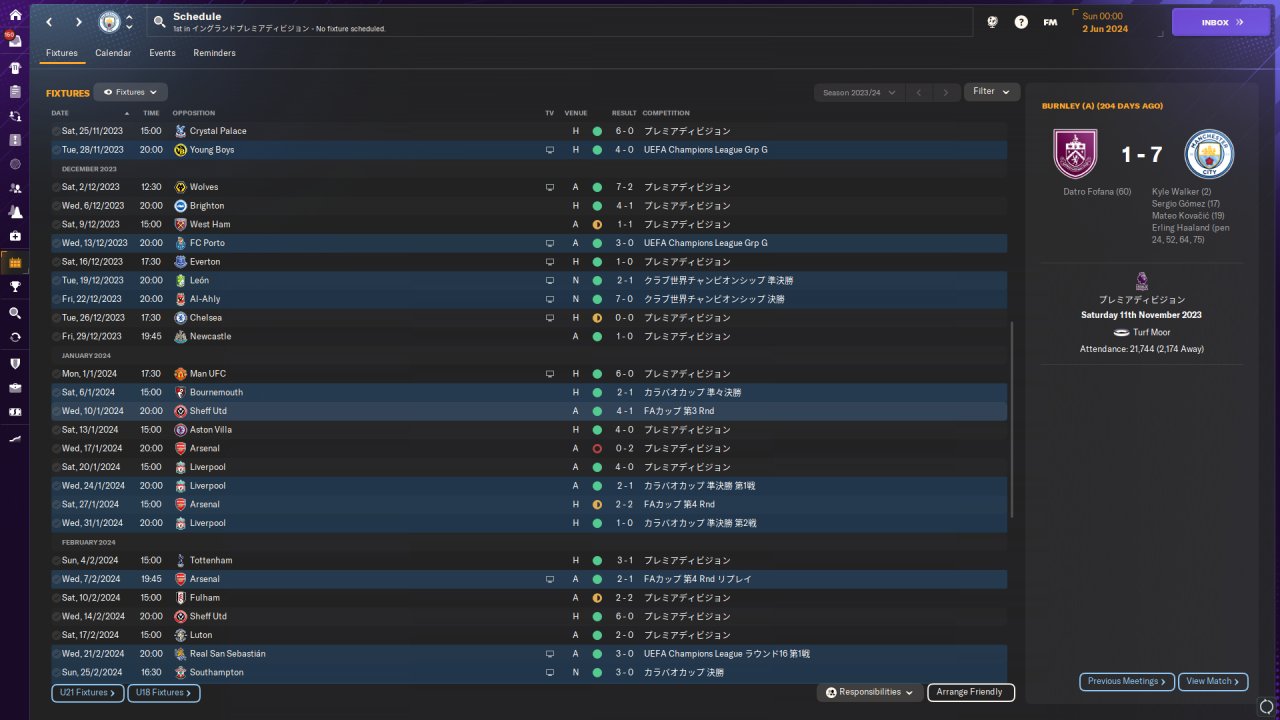Click the Manchester City crest in the match panel

[x=1209, y=154]
